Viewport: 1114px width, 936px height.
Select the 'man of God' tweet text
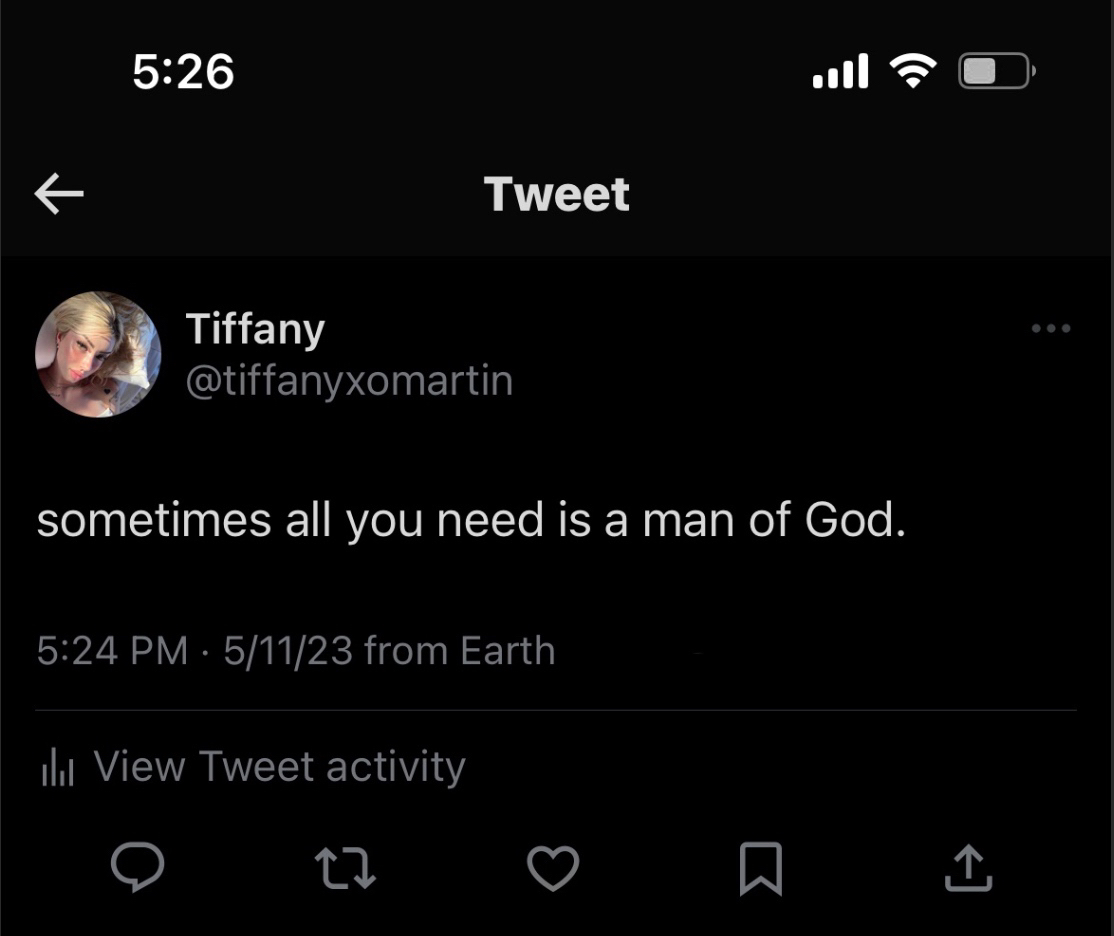[x=471, y=520]
